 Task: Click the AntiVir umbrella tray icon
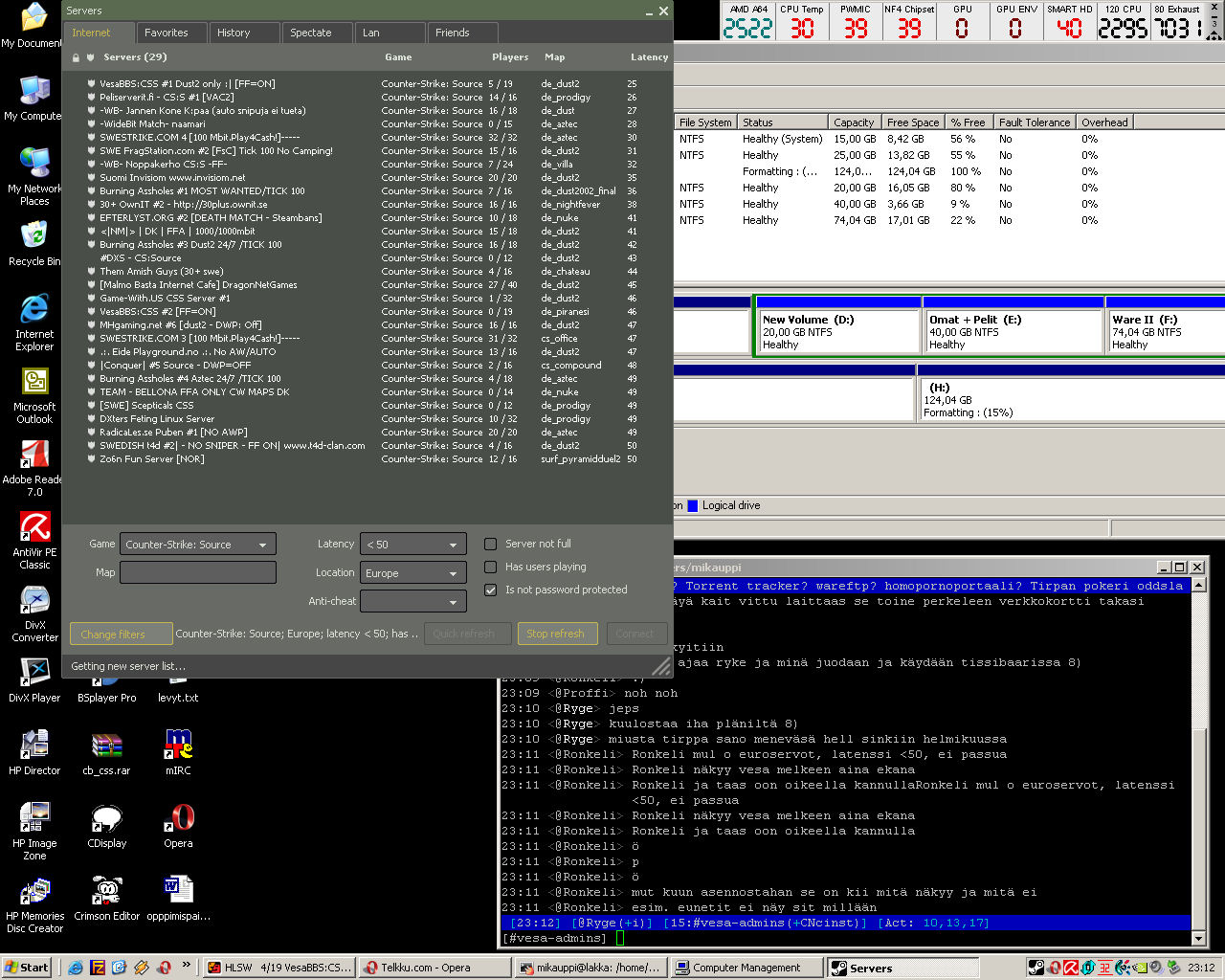(1070, 968)
